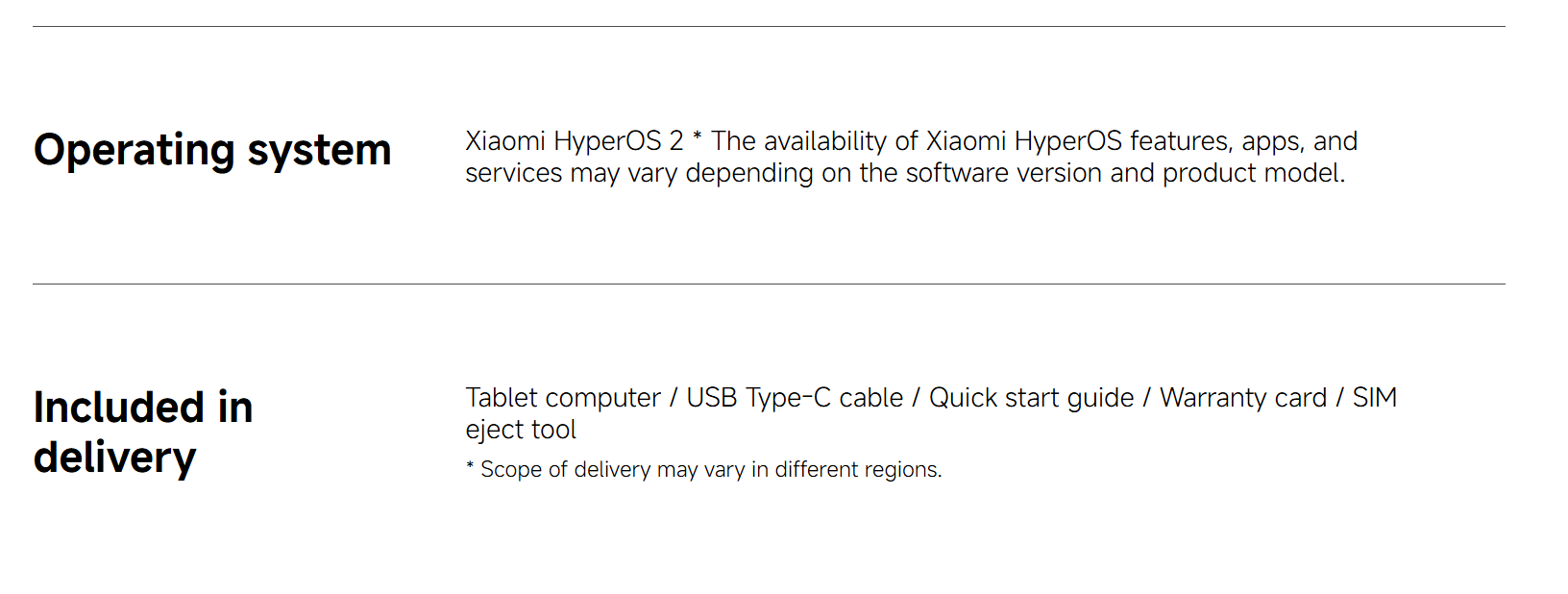This screenshot has width=1568, height=594.
Task: Click the asterisk after HyperOS 2
Action: pyautogui.click(x=698, y=137)
